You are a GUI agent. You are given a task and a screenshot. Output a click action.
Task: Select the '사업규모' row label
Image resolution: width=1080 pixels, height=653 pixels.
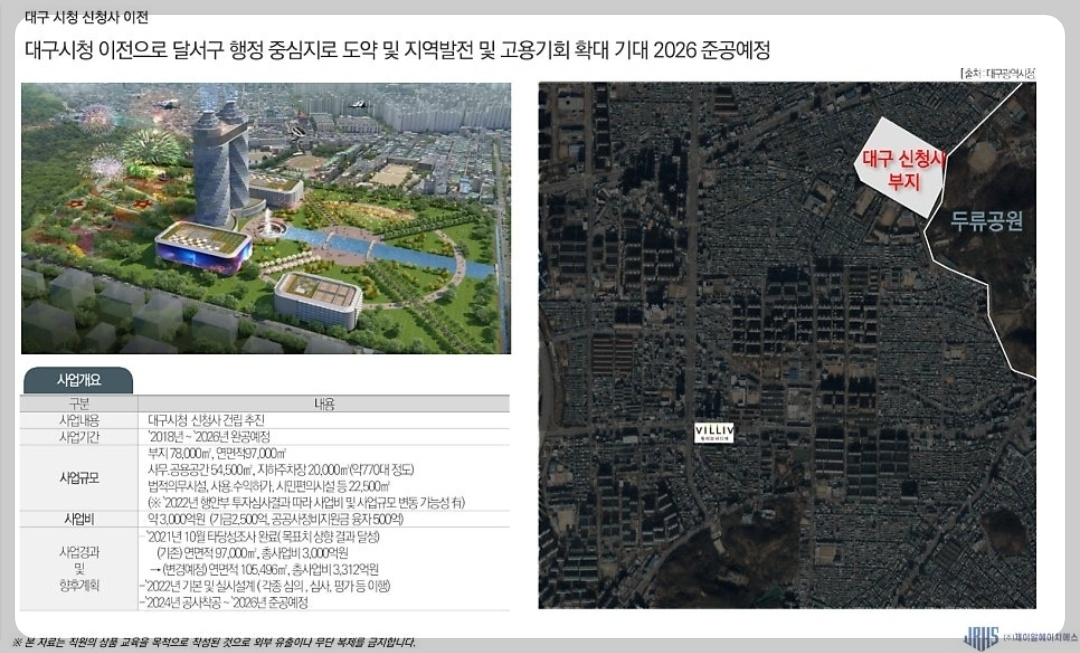[79, 478]
